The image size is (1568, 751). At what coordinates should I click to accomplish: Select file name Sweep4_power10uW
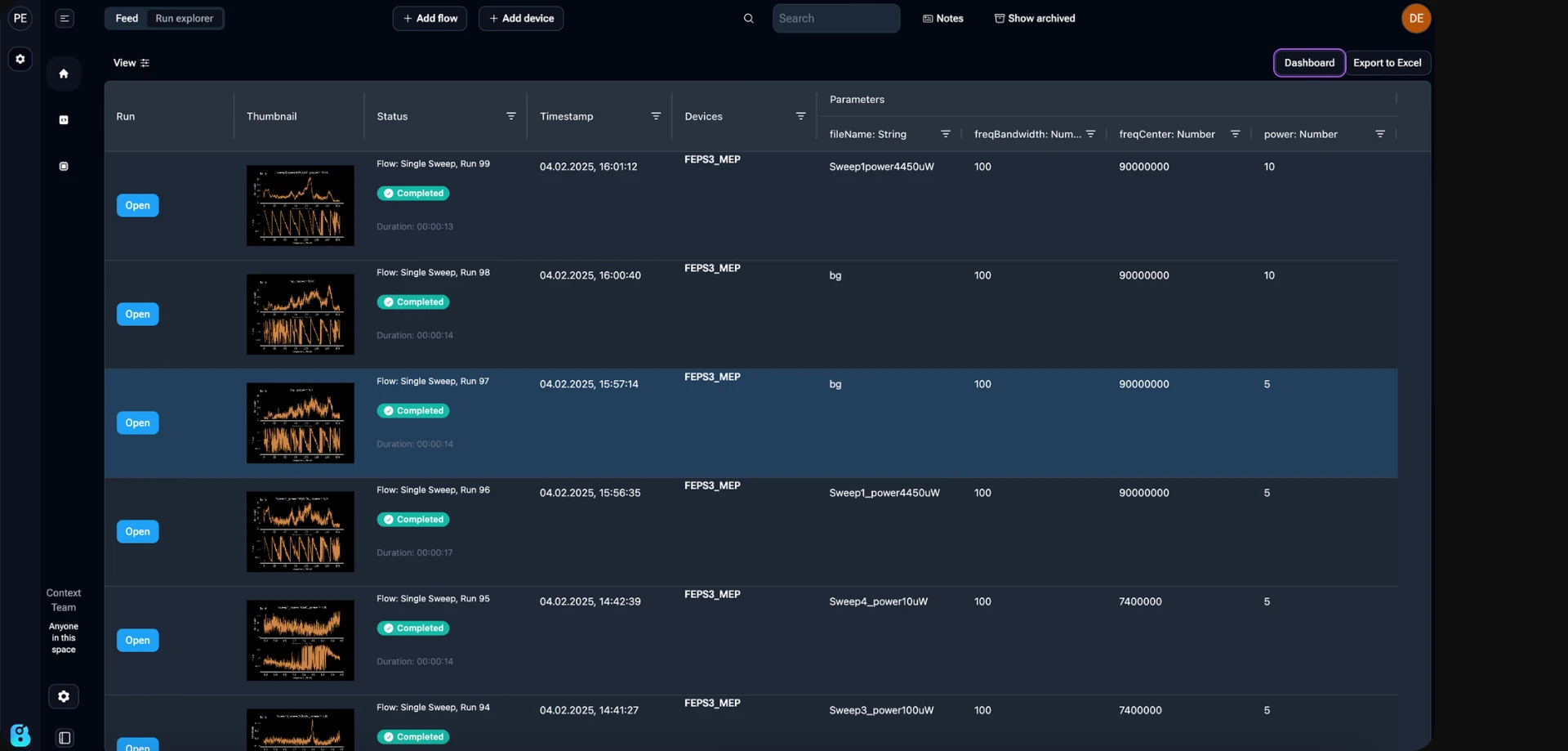879,601
